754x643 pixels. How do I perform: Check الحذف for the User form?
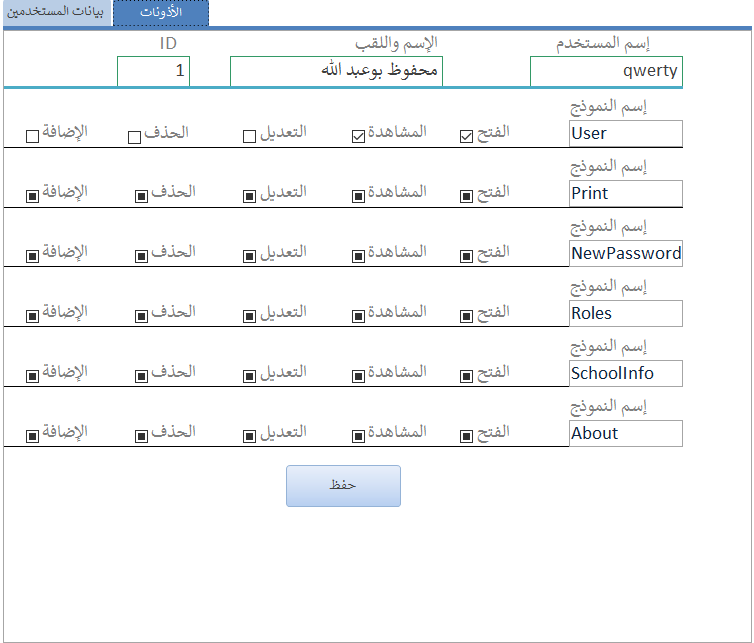pyautogui.click(x=135, y=138)
